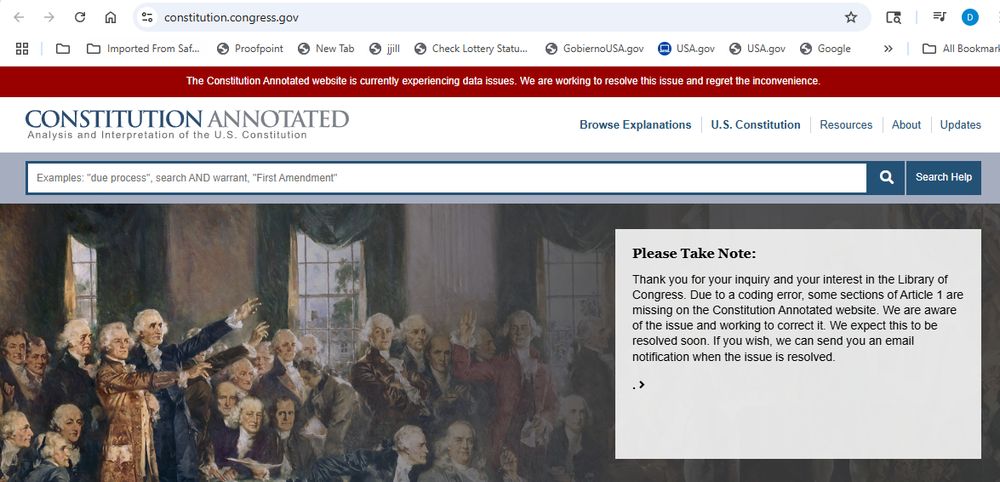Open the unnamed bookmark folder icon

[62, 48]
